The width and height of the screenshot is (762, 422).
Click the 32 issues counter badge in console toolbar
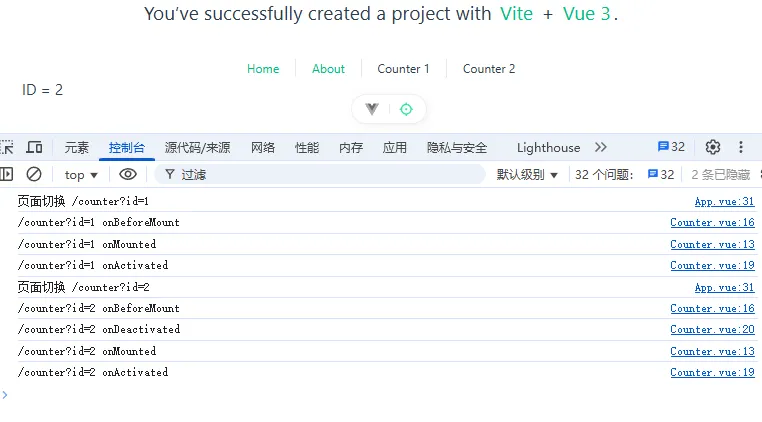[x=661, y=175]
